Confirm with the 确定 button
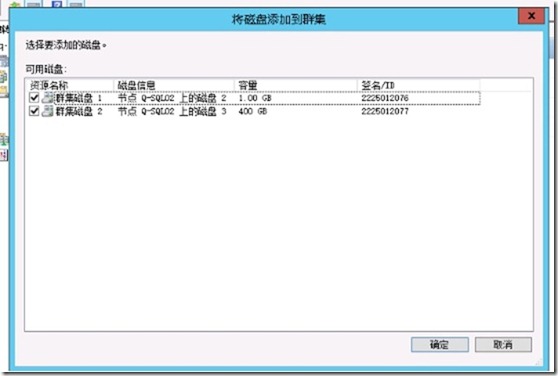The image size is (558, 376). pos(439,344)
